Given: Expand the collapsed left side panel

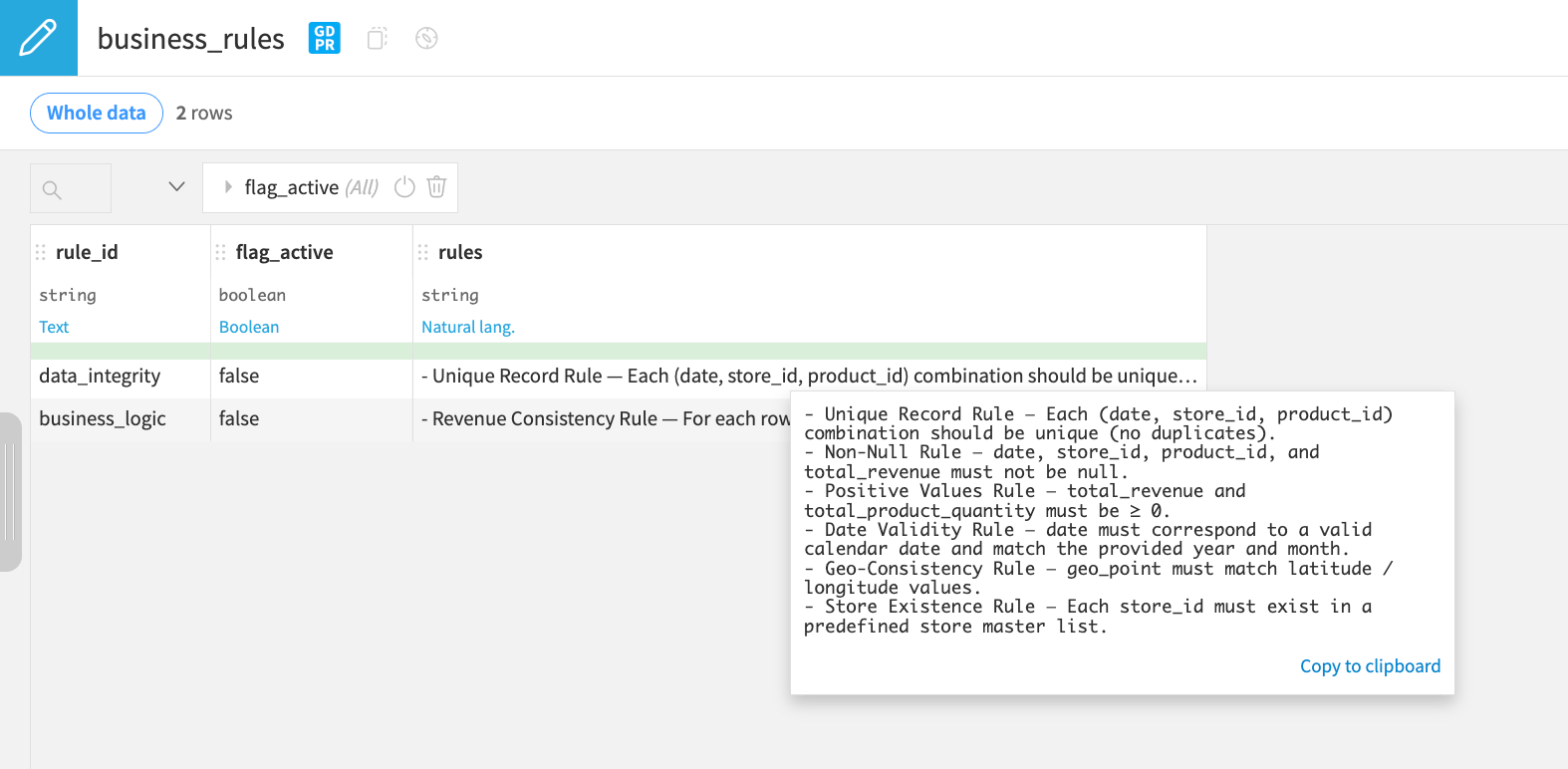Looking at the screenshot, I should (11, 488).
